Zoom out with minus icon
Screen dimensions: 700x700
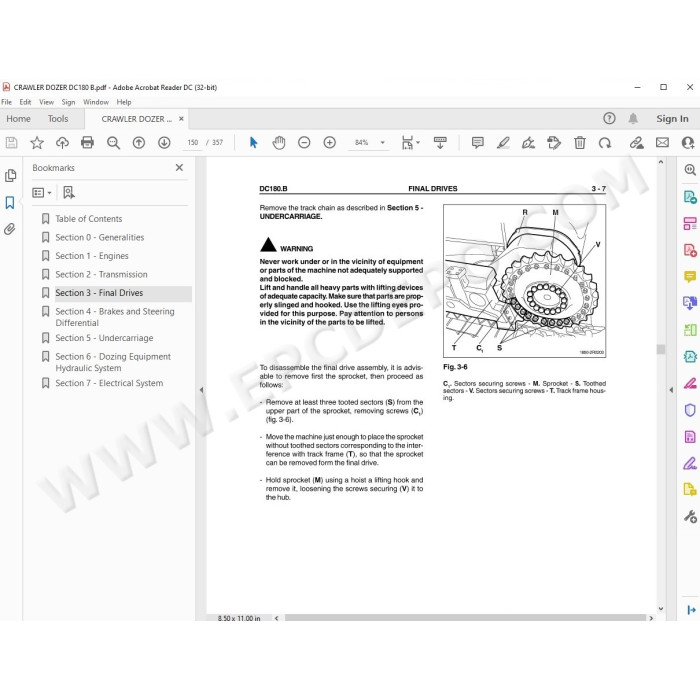coord(304,142)
